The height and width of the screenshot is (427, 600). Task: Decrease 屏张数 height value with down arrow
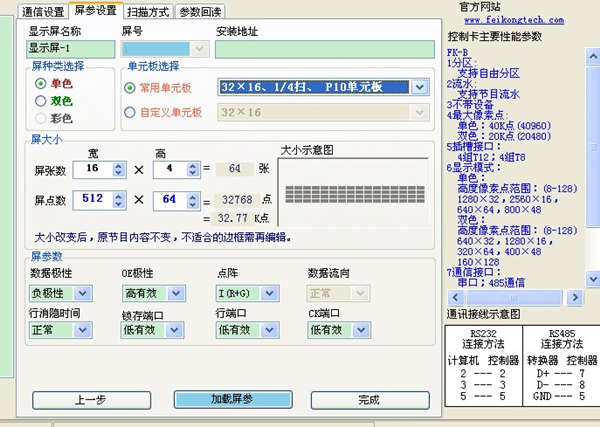click(193, 173)
